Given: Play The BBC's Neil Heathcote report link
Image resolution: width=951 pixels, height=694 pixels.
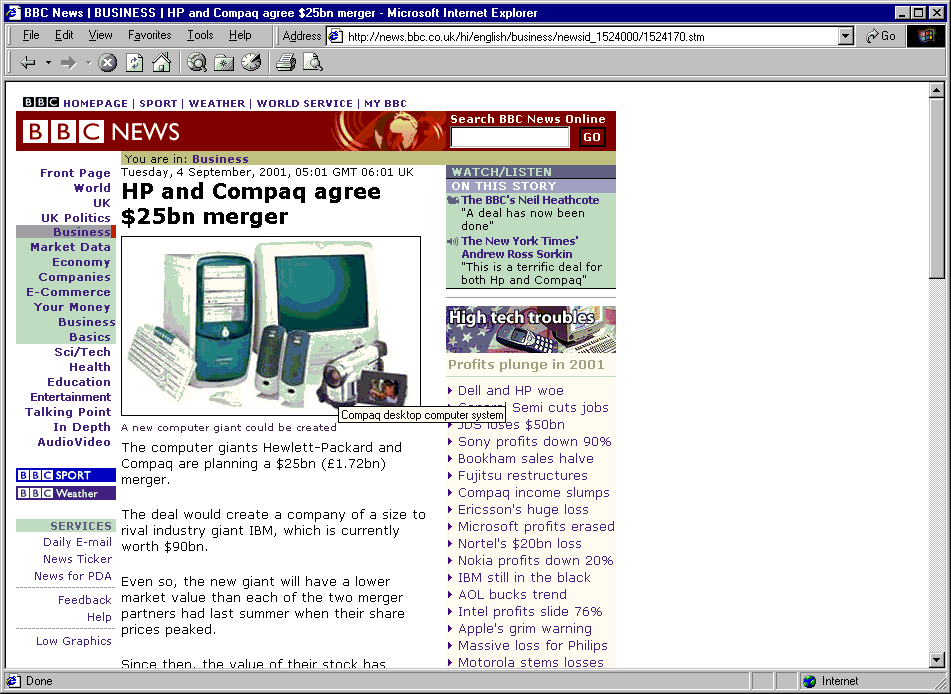Looking at the screenshot, I should coord(530,200).
